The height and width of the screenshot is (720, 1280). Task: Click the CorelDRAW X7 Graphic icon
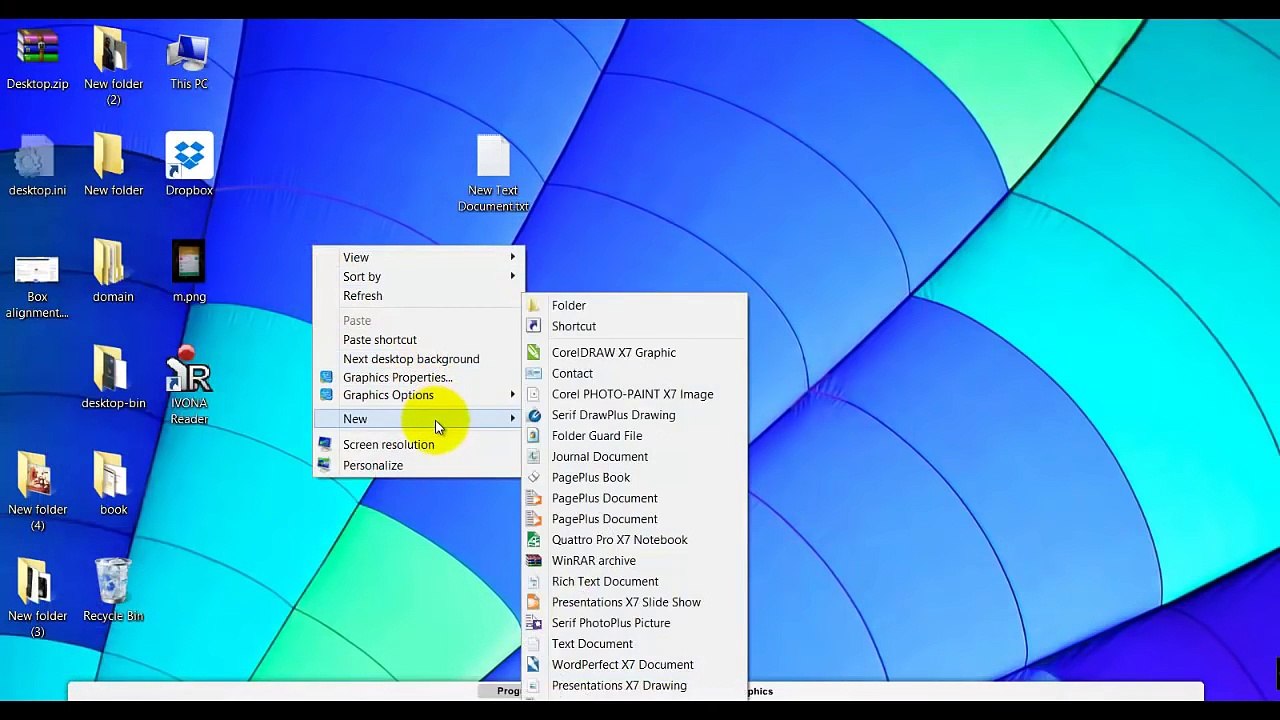coord(534,352)
